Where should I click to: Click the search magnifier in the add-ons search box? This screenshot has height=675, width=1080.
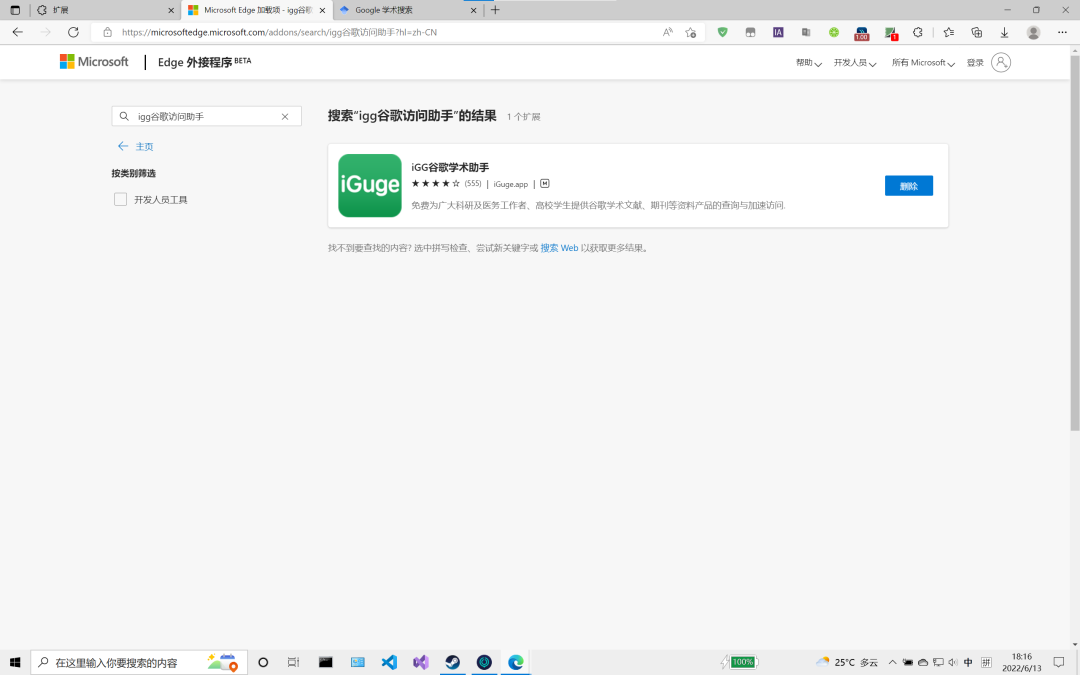[124, 116]
